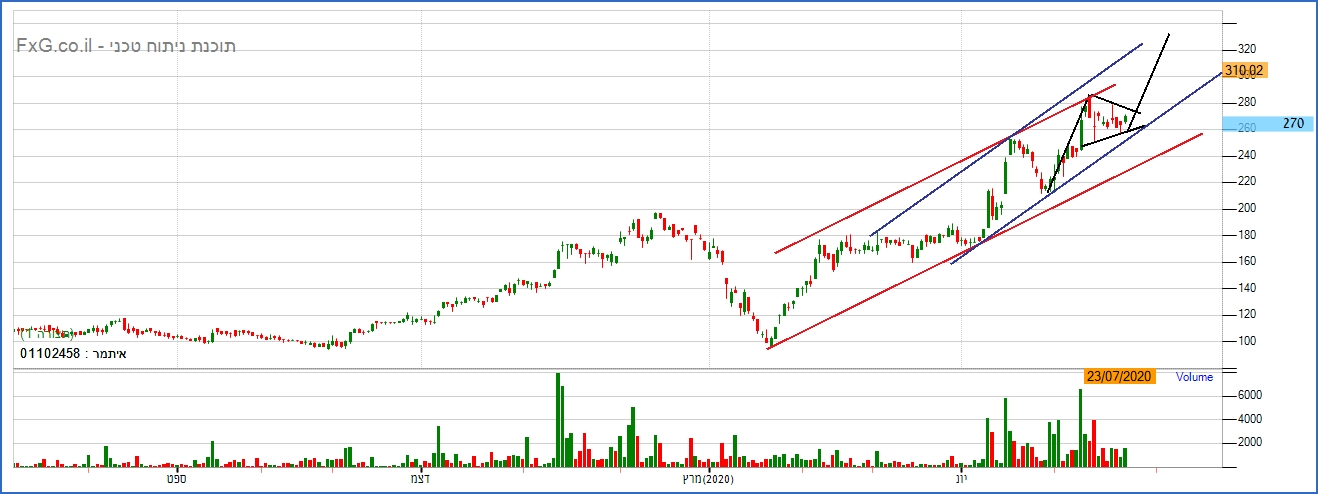
Task: Select the tallest green volume bar
Action: tap(558, 420)
